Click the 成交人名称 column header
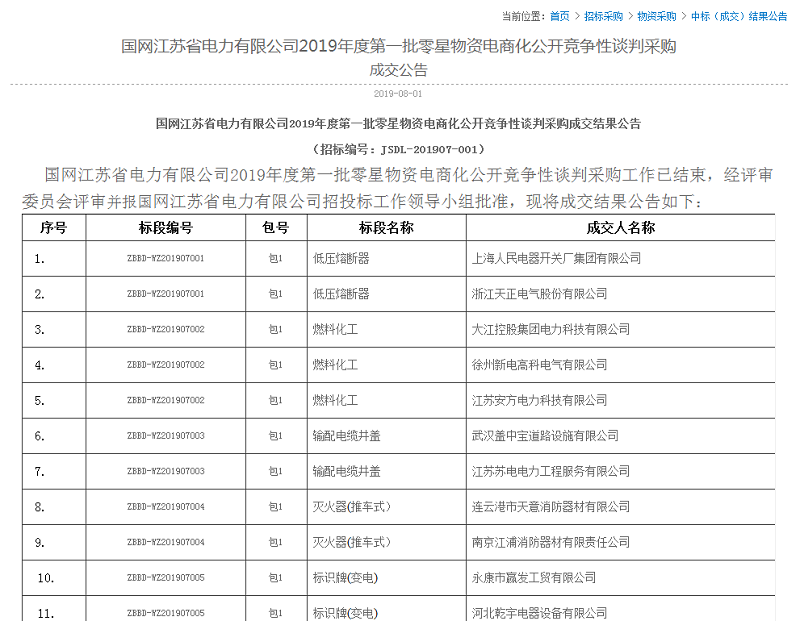Image resolution: width=800 pixels, height=621 pixels. click(x=621, y=228)
